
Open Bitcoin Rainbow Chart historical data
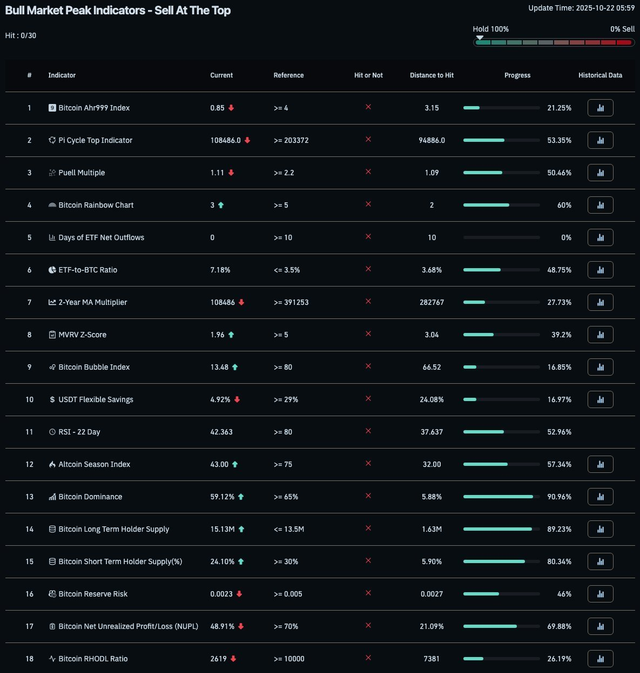(600, 205)
